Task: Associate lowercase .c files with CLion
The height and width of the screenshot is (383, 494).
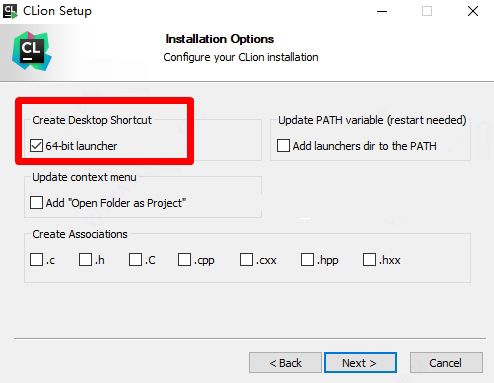Action: tap(36, 259)
